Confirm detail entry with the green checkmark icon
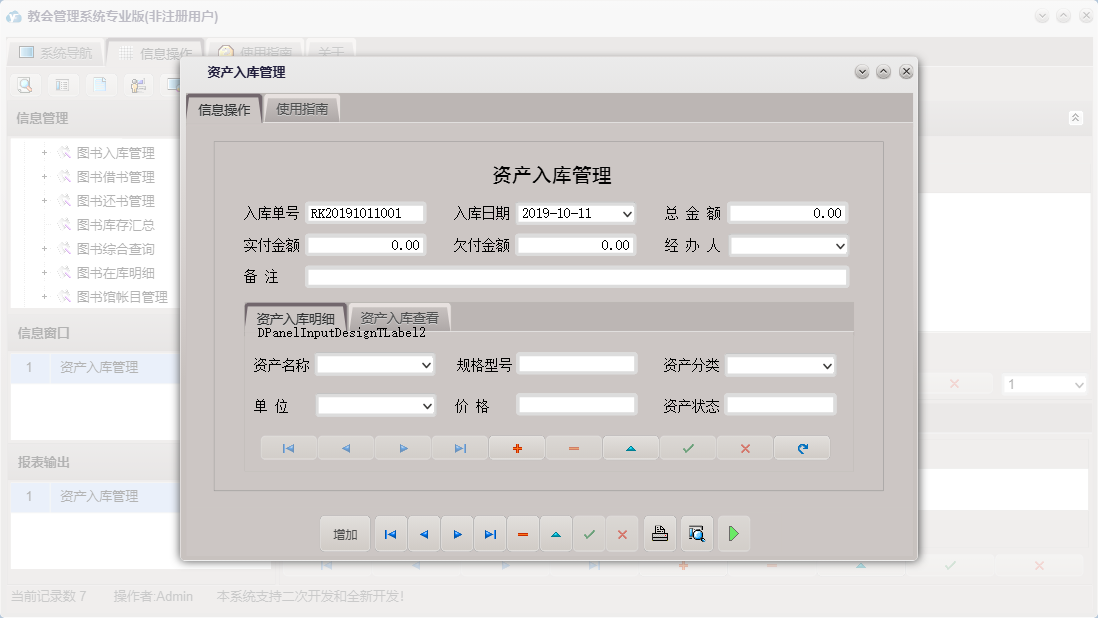The width and height of the screenshot is (1098, 618). pos(687,448)
